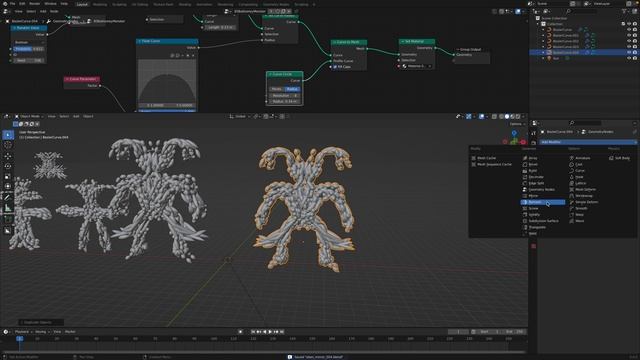Switch to the Geometry Nodes workspace tab
Screen dimensions: 640x360
[276, 4]
